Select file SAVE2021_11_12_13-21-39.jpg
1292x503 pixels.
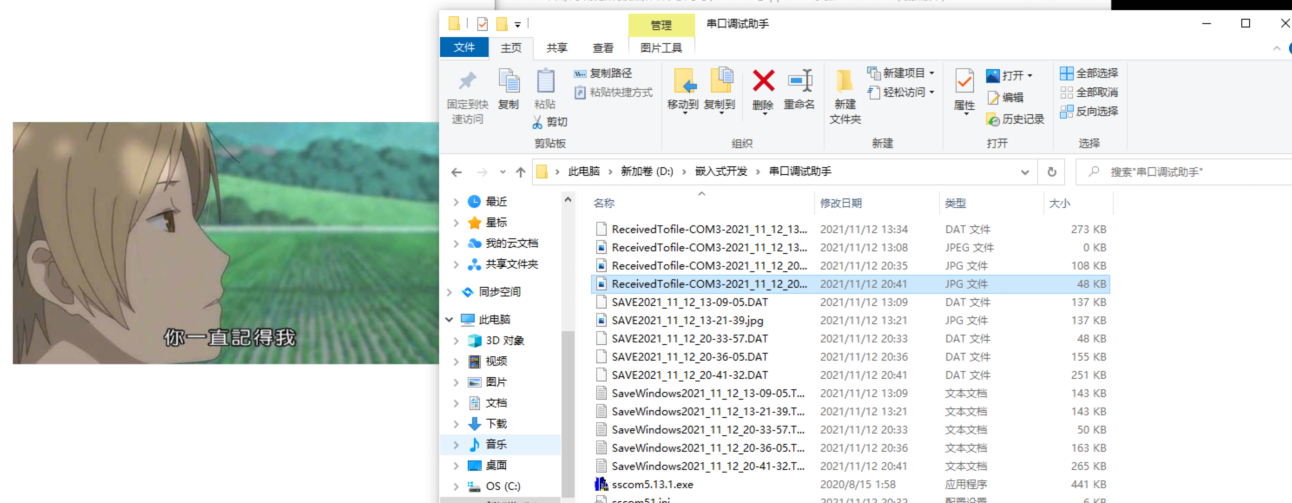688,320
